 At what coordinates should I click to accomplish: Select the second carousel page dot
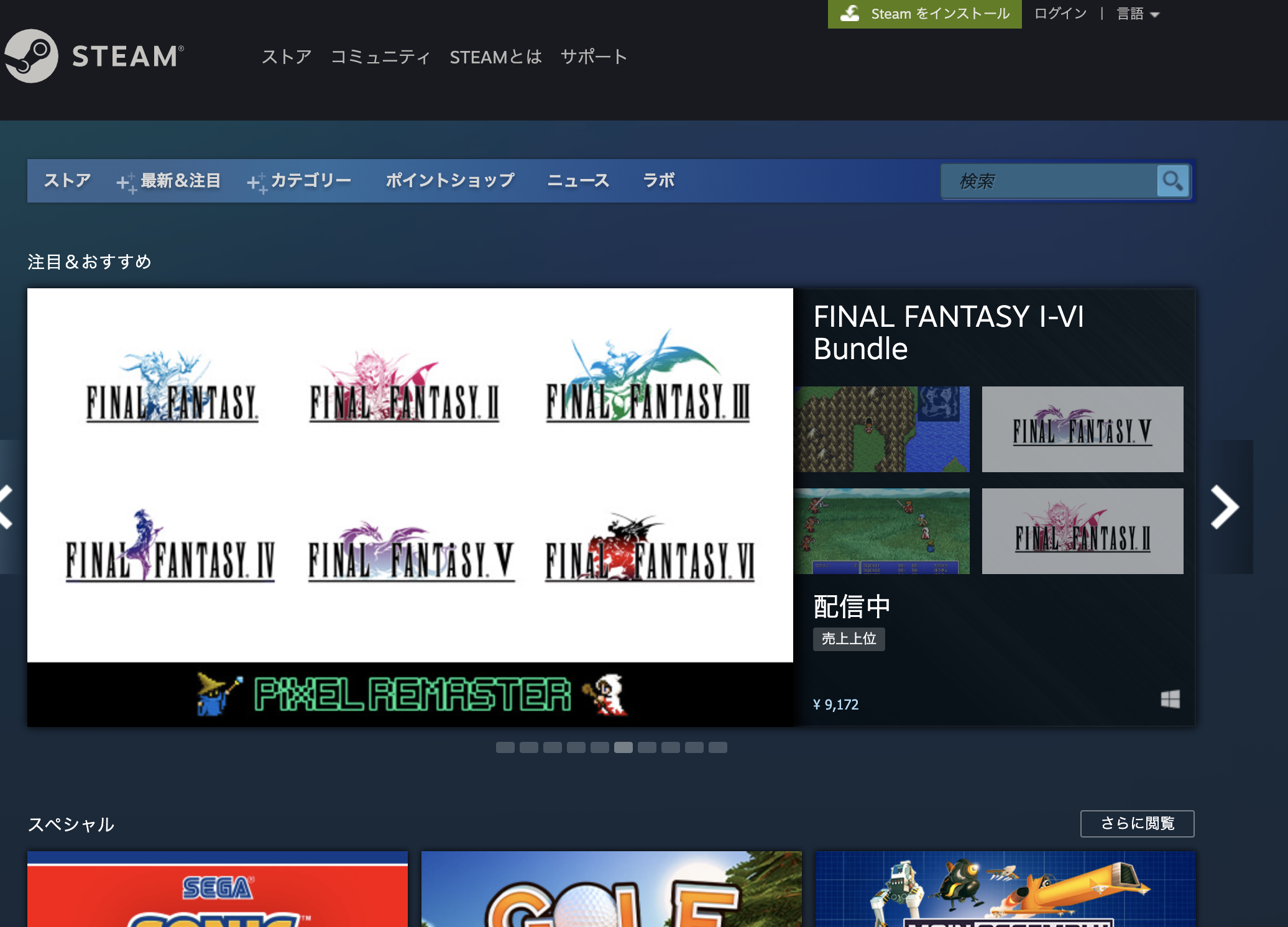pos(529,747)
